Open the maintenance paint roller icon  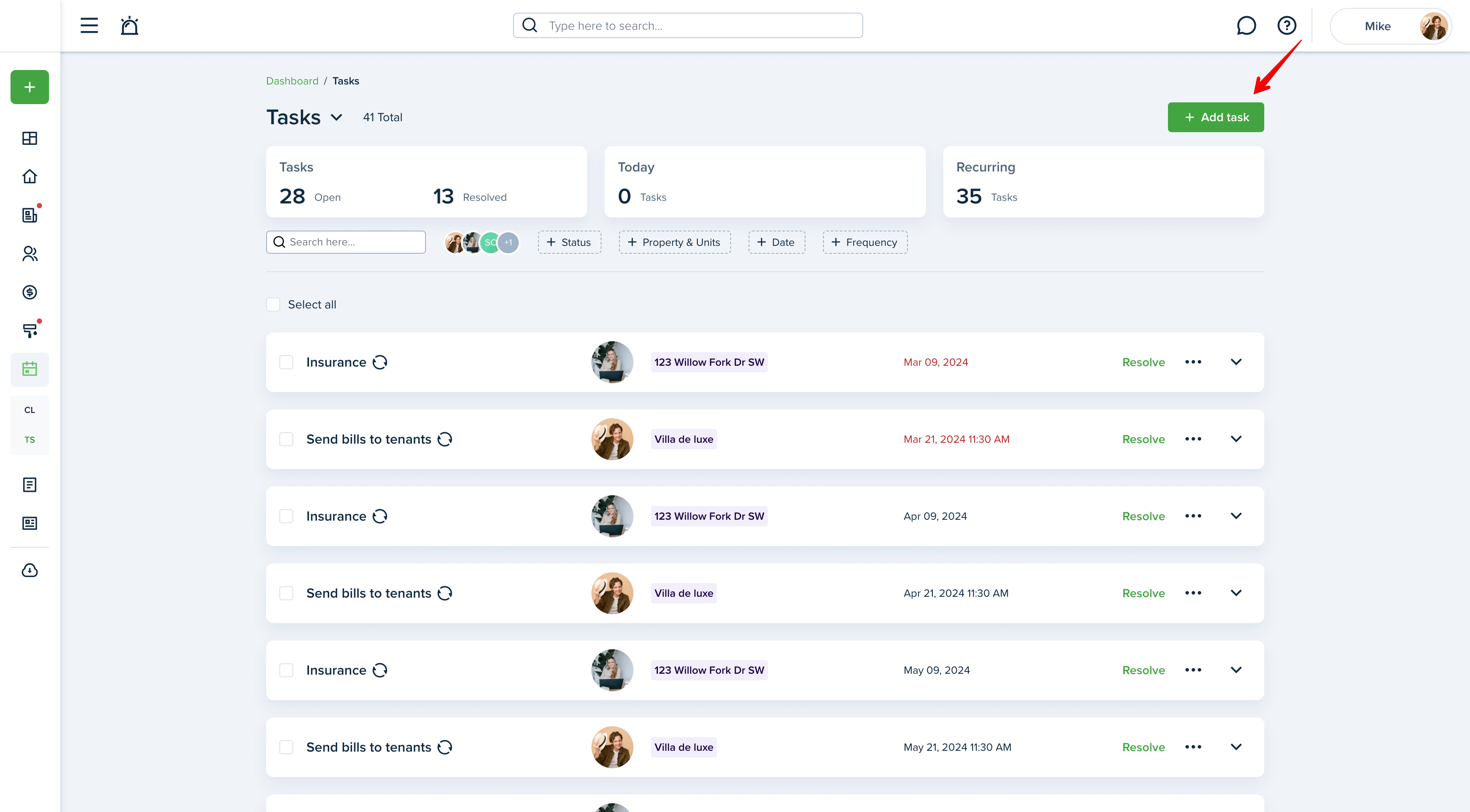pyautogui.click(x=30, y=331)
